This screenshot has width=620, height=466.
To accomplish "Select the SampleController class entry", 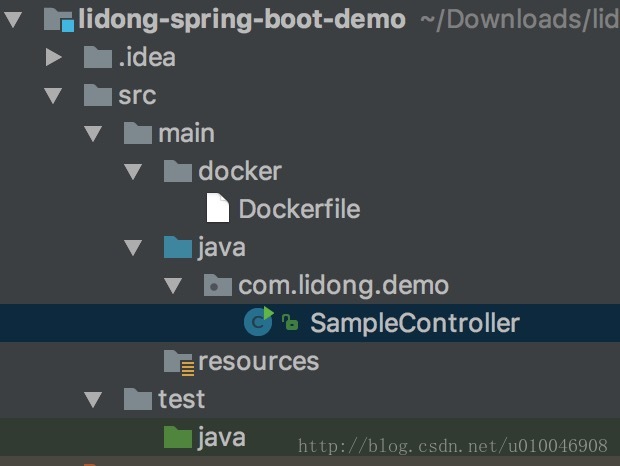I will point(414,323).
